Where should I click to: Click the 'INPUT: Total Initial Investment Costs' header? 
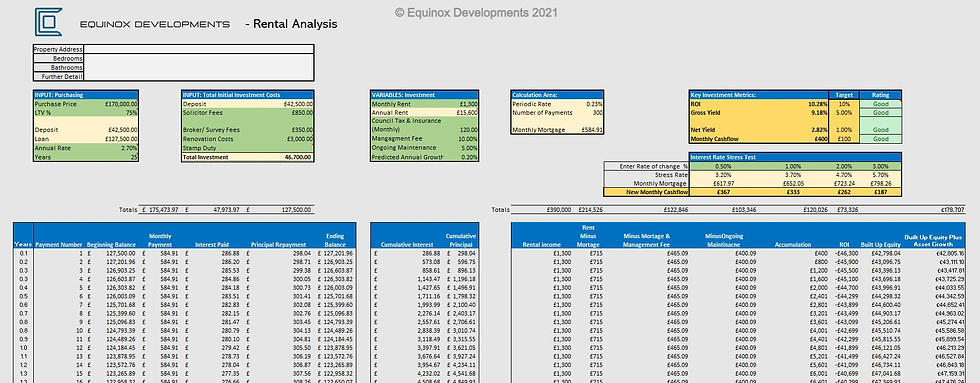(x=248, y=95)
